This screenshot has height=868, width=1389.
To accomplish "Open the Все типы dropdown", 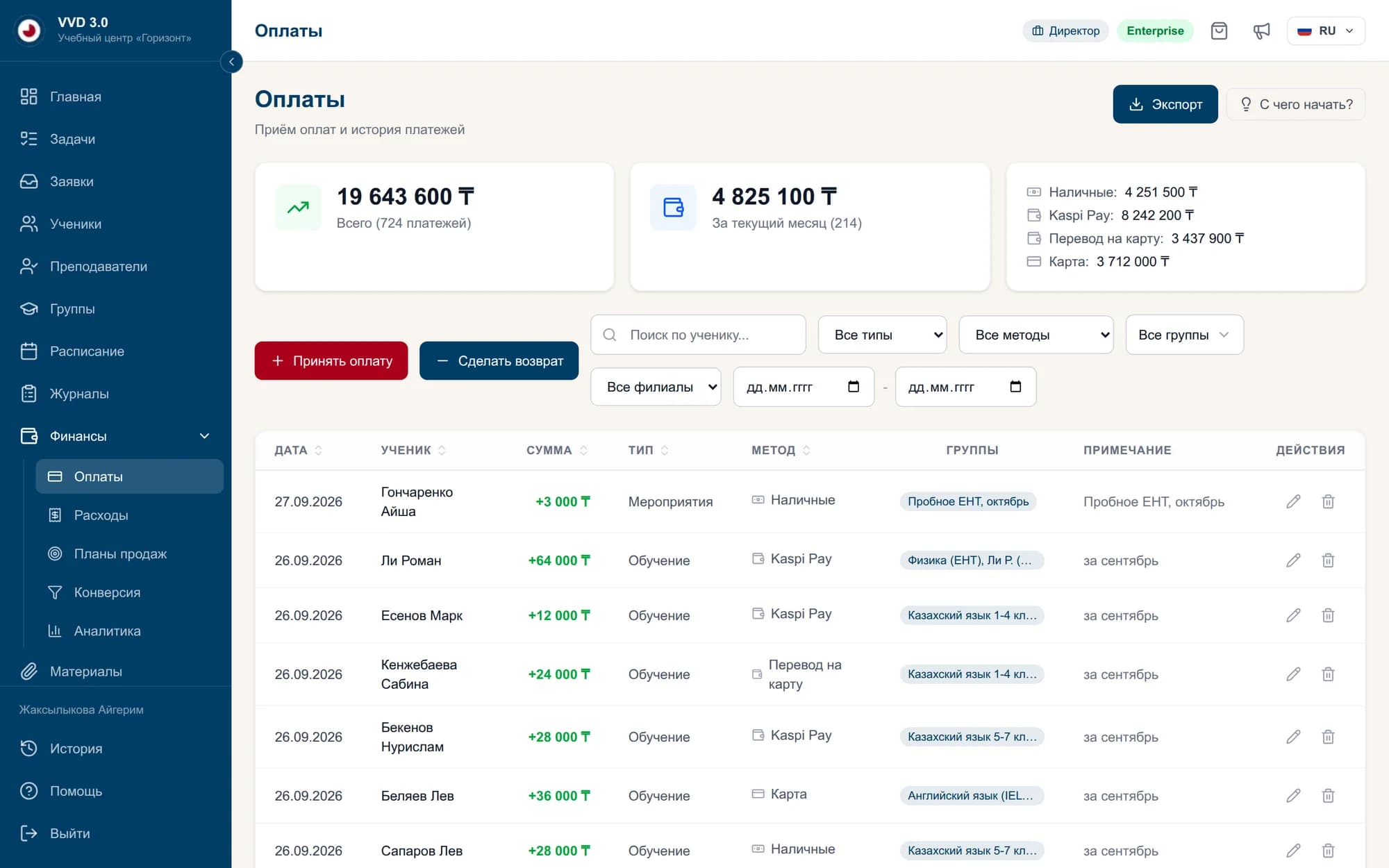I will click(x=882, y=335).
